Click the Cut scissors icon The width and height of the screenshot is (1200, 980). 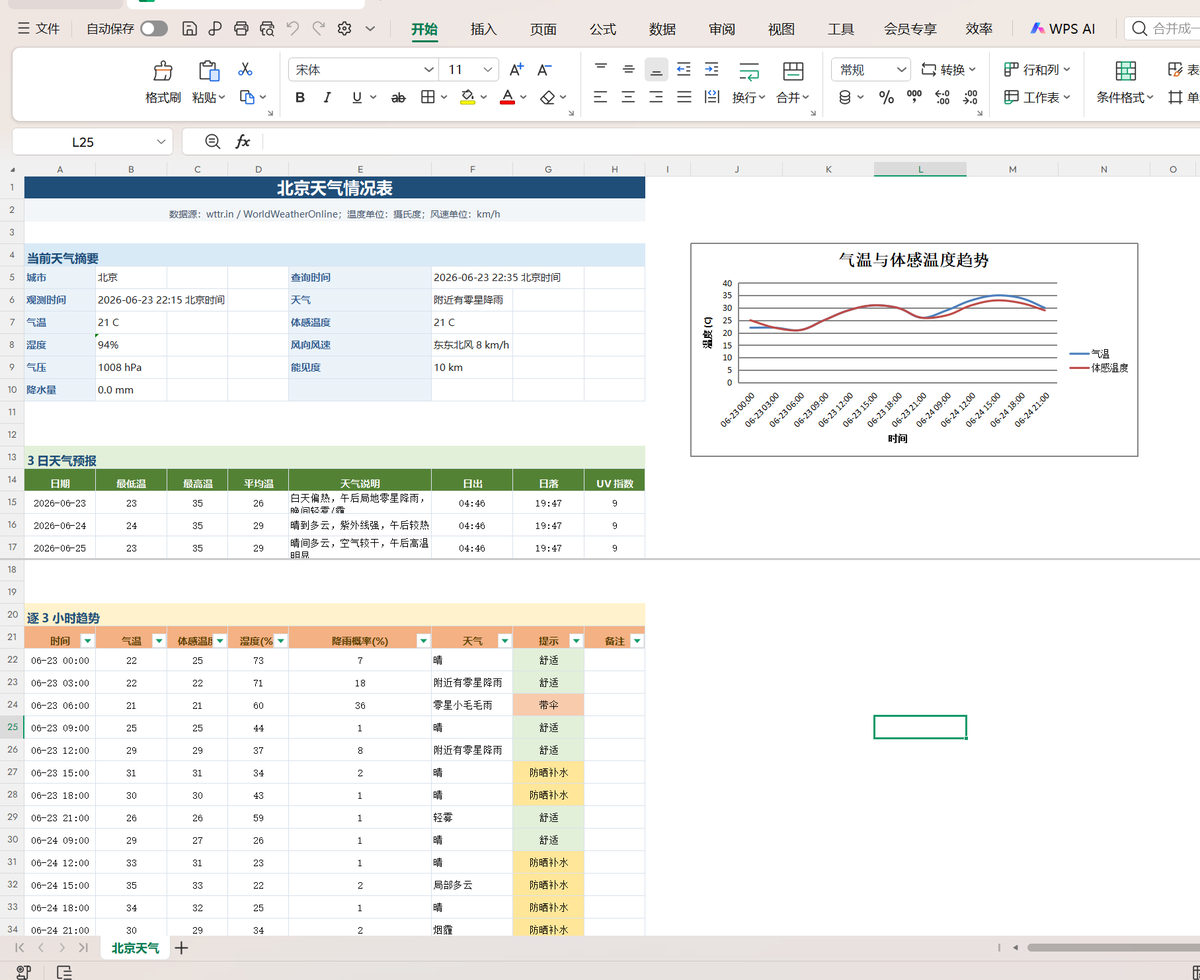[245, 70]
